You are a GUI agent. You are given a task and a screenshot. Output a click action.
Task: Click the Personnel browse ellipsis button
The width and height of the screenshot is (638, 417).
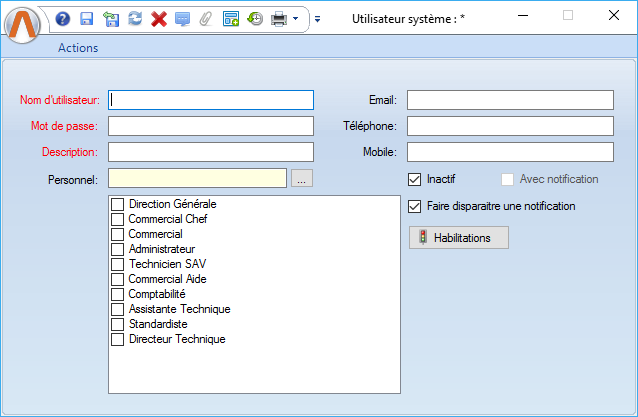(302, 179)
